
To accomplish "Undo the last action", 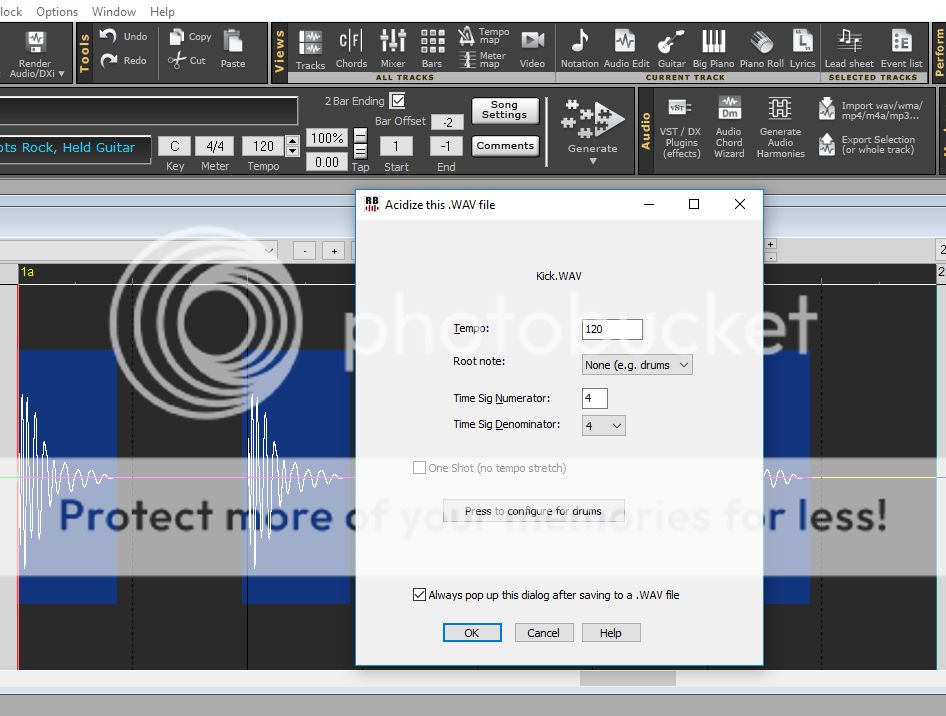I will pyautogui.click(x=123, y=37).
